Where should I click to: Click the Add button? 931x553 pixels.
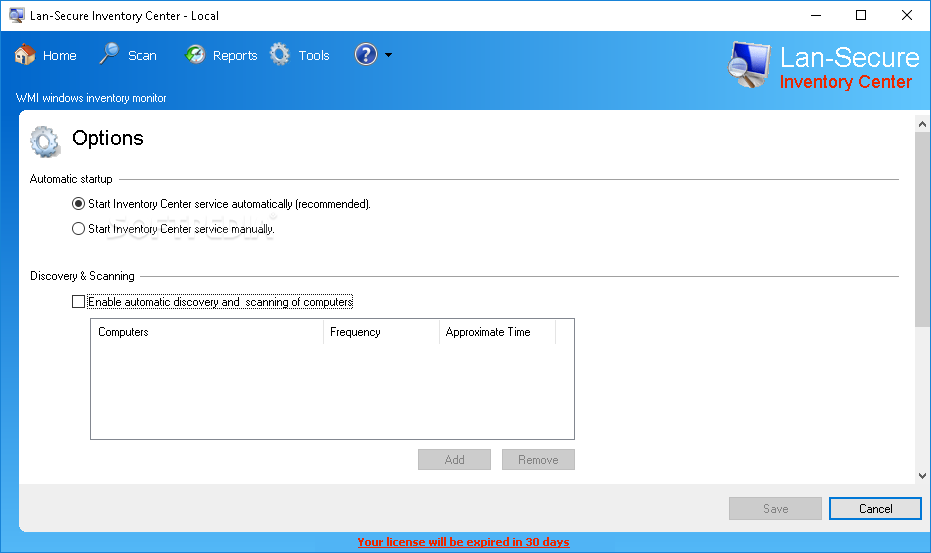click(454, 460)
